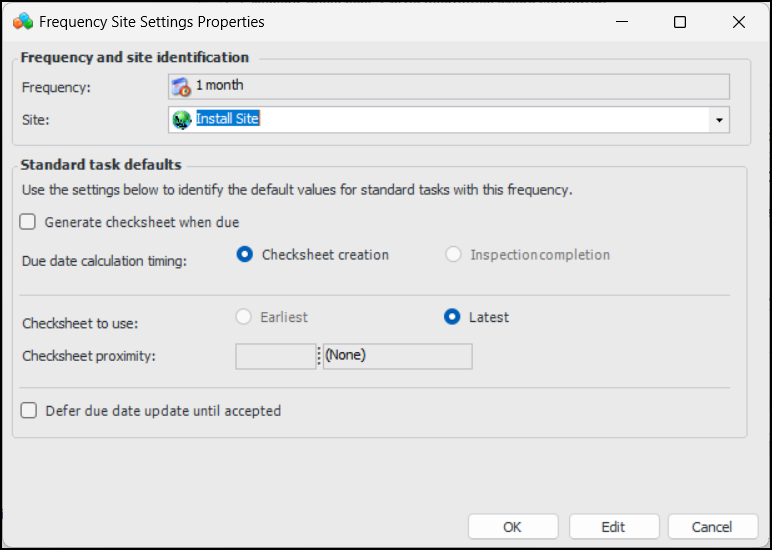Minimize the properties dialog window

(621, 21)
